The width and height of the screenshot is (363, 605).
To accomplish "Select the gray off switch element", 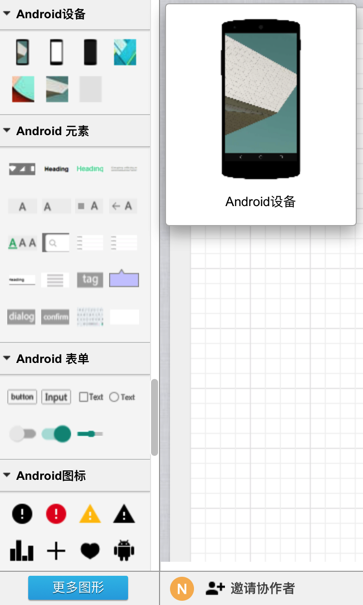I will tap(22, 434).
